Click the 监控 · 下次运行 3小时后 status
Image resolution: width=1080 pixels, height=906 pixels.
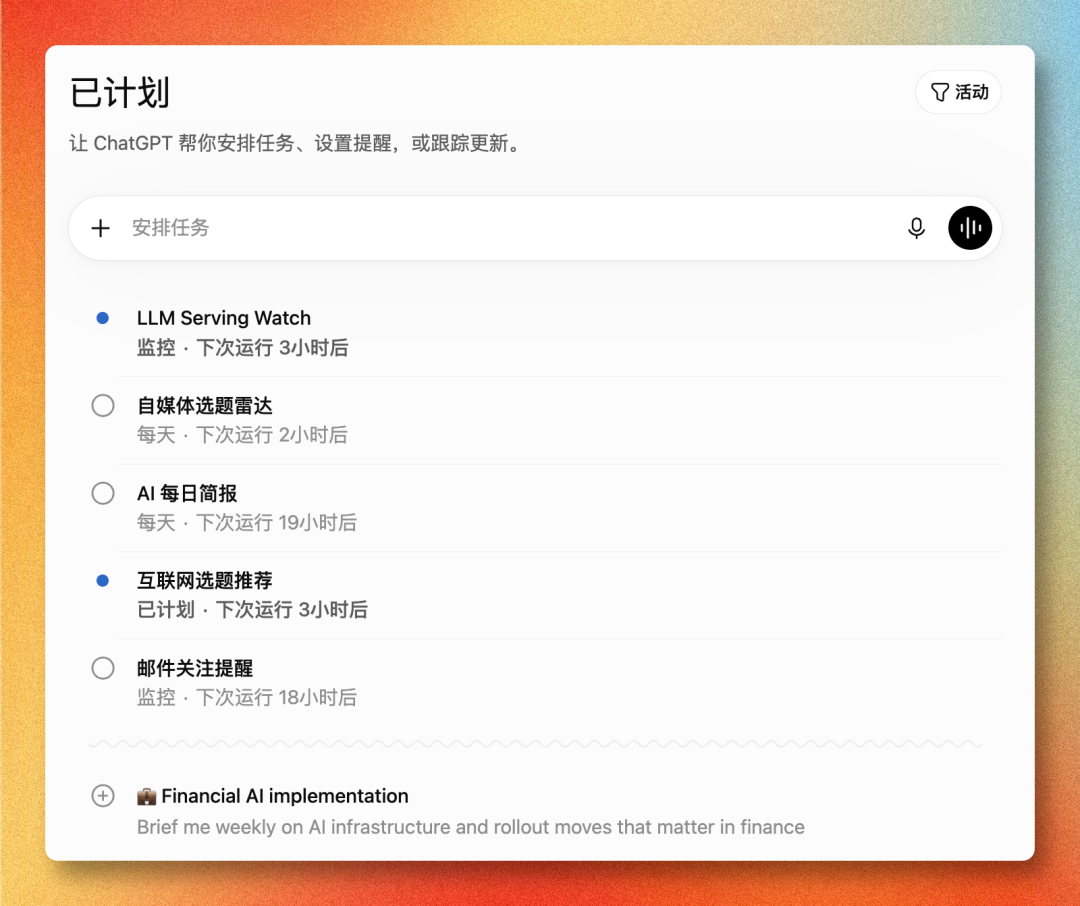click(242, 347)
